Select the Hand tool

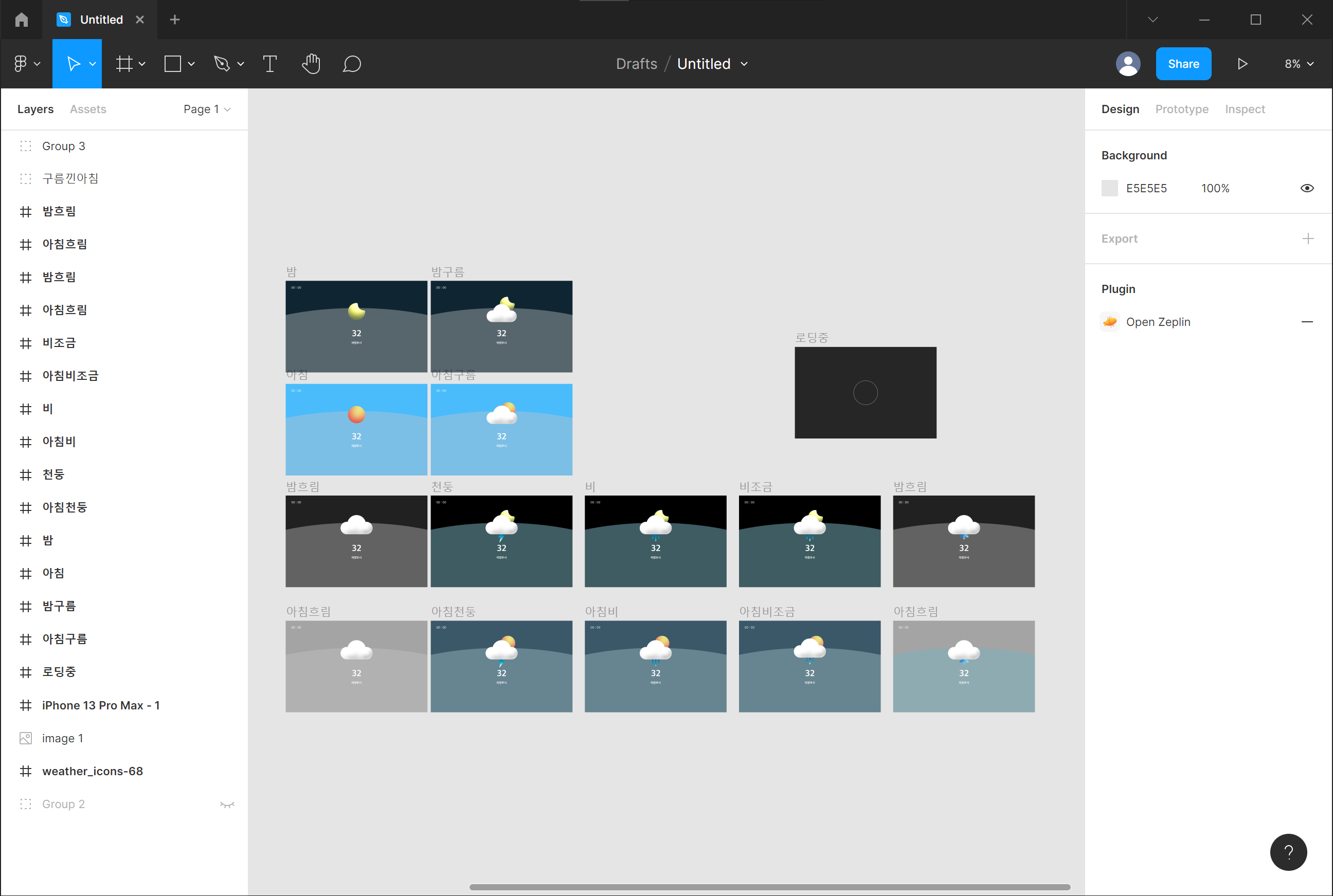[x=311, y=63]
